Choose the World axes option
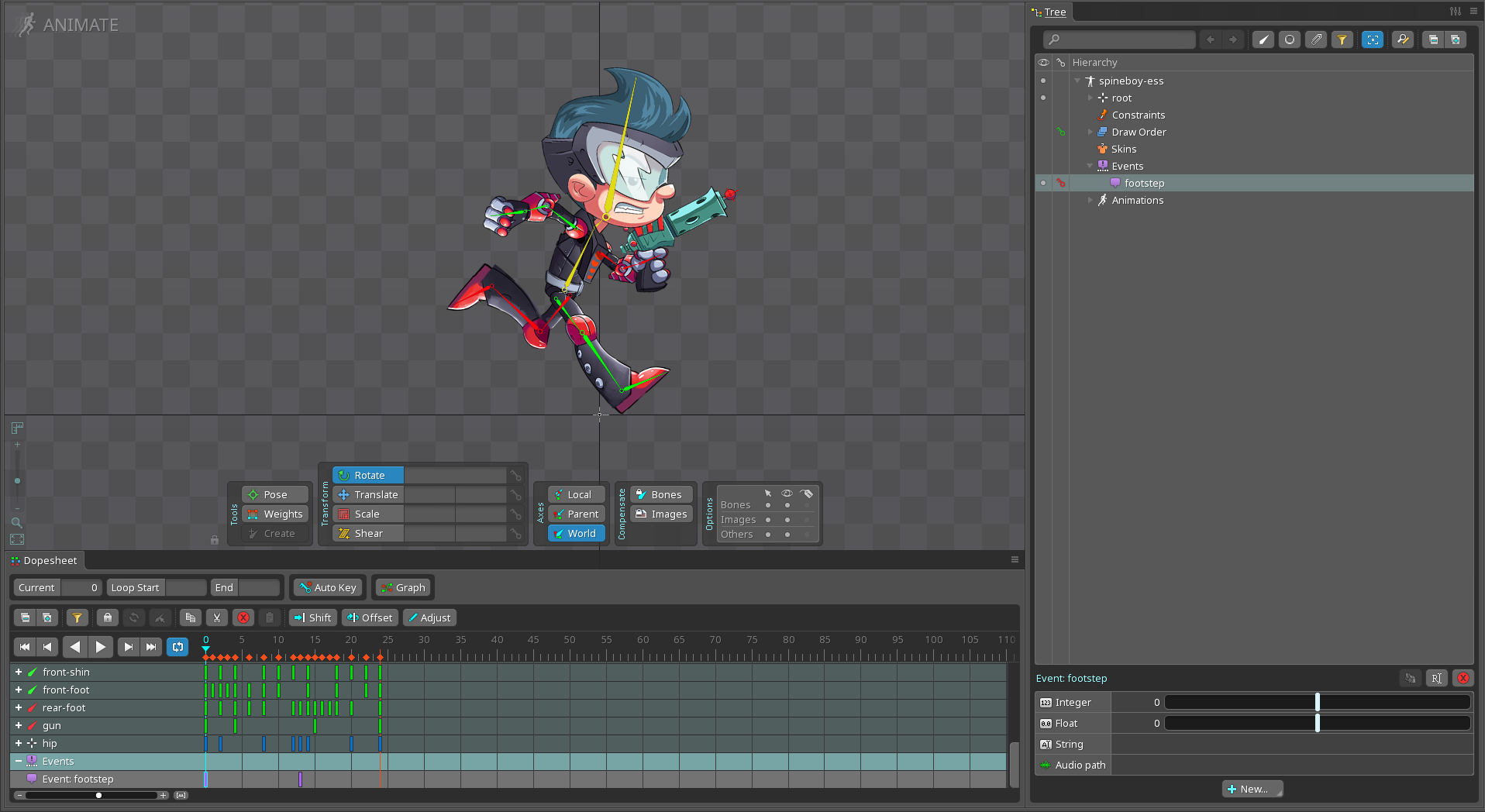This screenshot has height=812, width=1485. pyautogui.click(x=576, y=533)
